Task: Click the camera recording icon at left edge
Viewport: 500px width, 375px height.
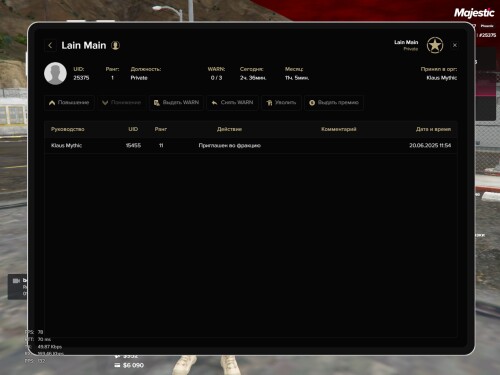Action: coord(17,281)
